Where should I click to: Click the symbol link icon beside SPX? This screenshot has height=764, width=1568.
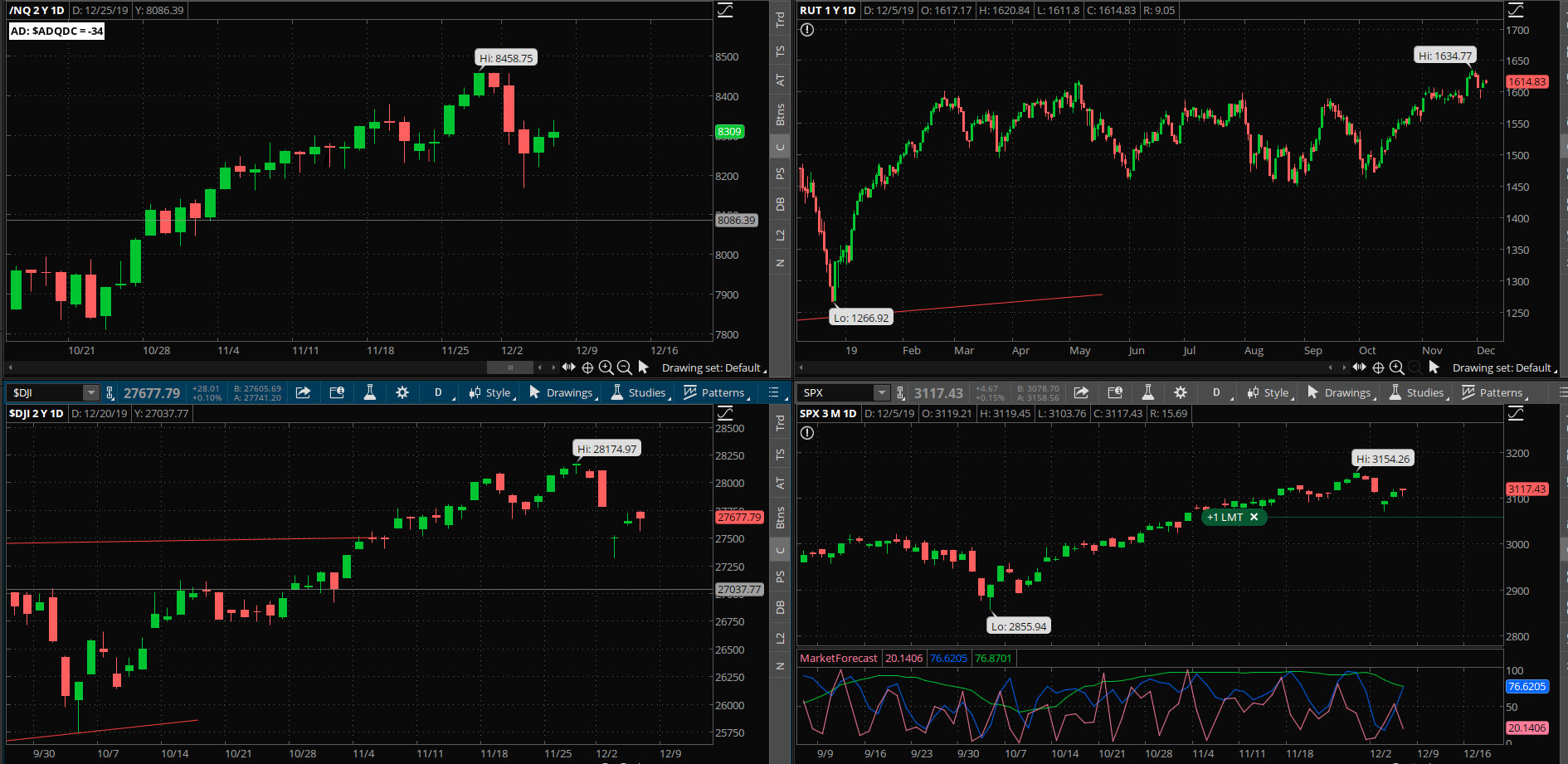point(901,392)
